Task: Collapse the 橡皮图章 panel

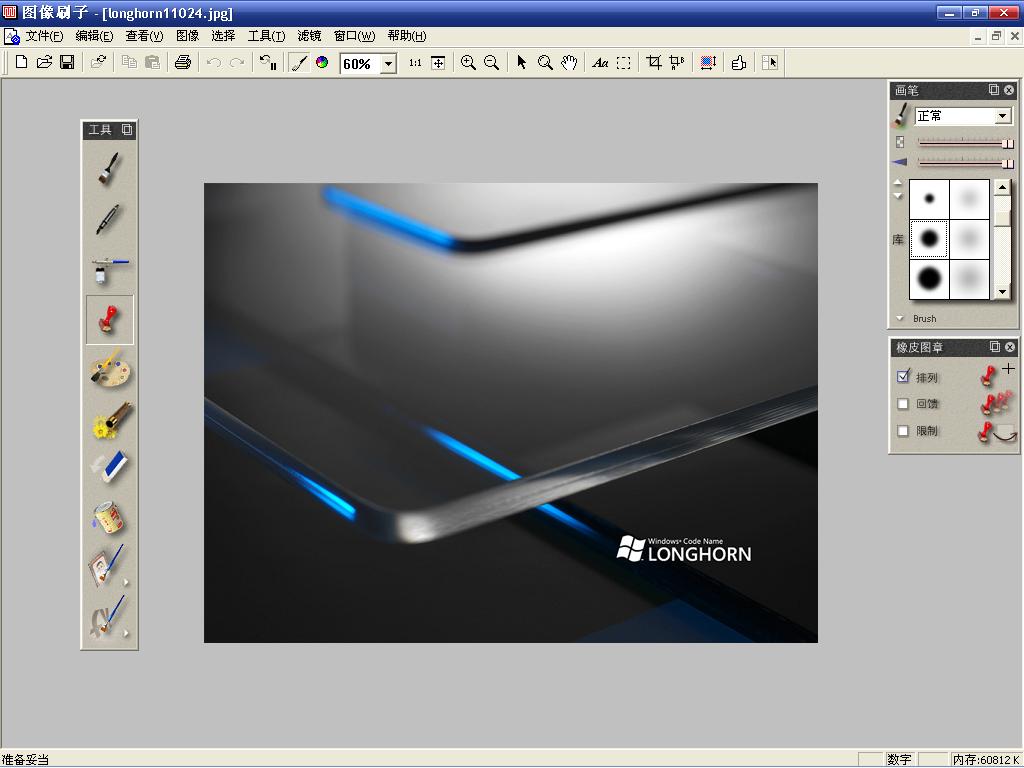Action: pyautogui.click(x=995, y=347)
